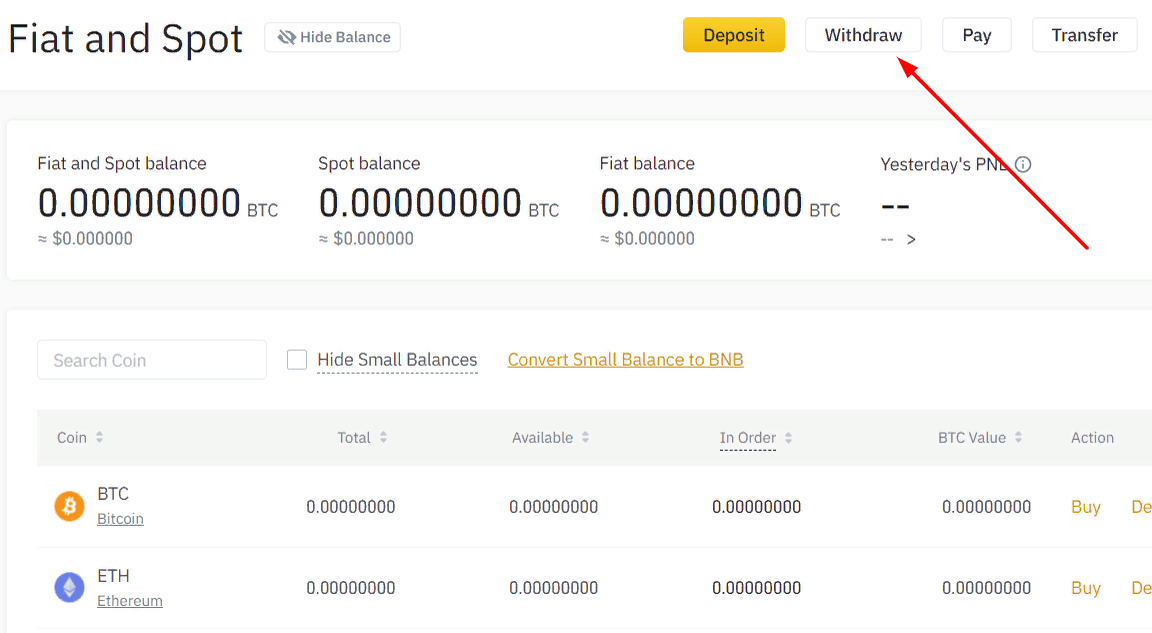Open Convert Small Balance to BNB
This screenshot has height=633, width=1152.
pyautogui.click(x=625, y=359)
